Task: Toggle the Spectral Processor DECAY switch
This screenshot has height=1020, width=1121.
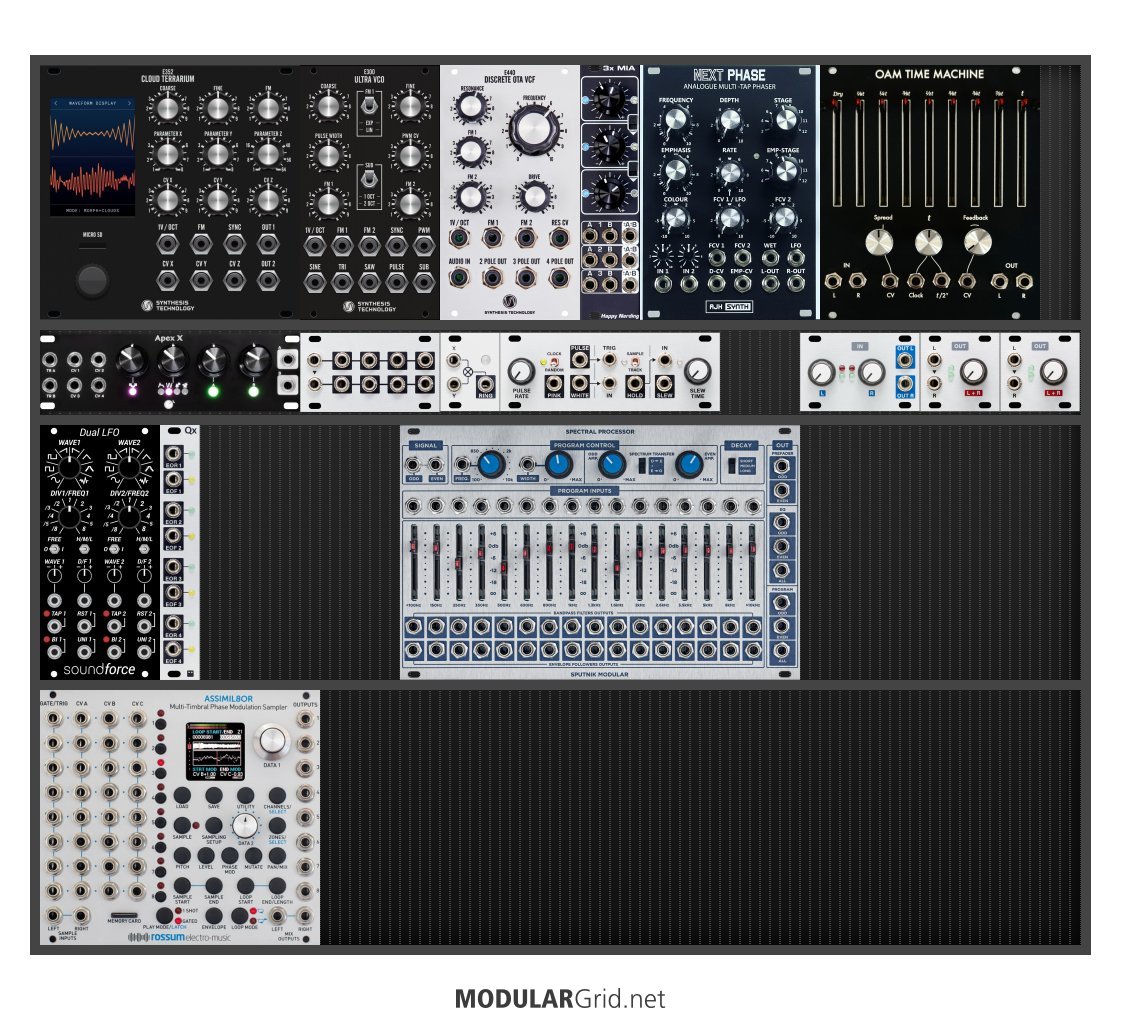Action: pyautogui.click(x=731, y=465)
